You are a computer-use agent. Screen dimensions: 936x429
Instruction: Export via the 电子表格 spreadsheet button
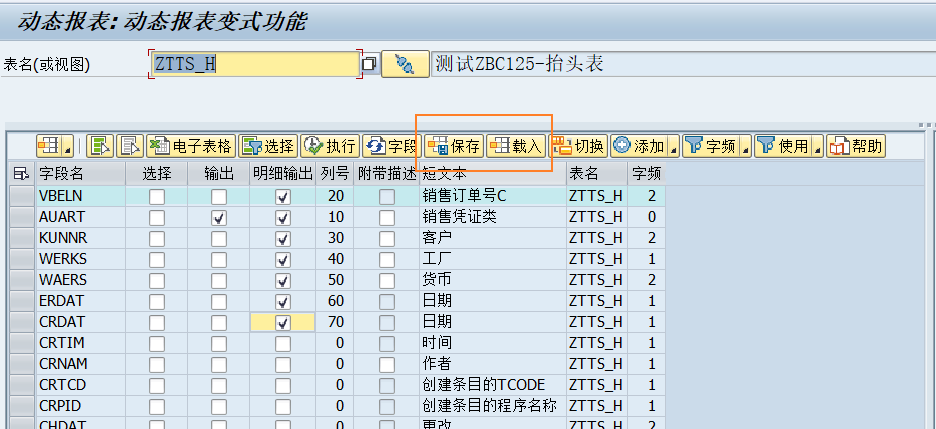(190, 146)
